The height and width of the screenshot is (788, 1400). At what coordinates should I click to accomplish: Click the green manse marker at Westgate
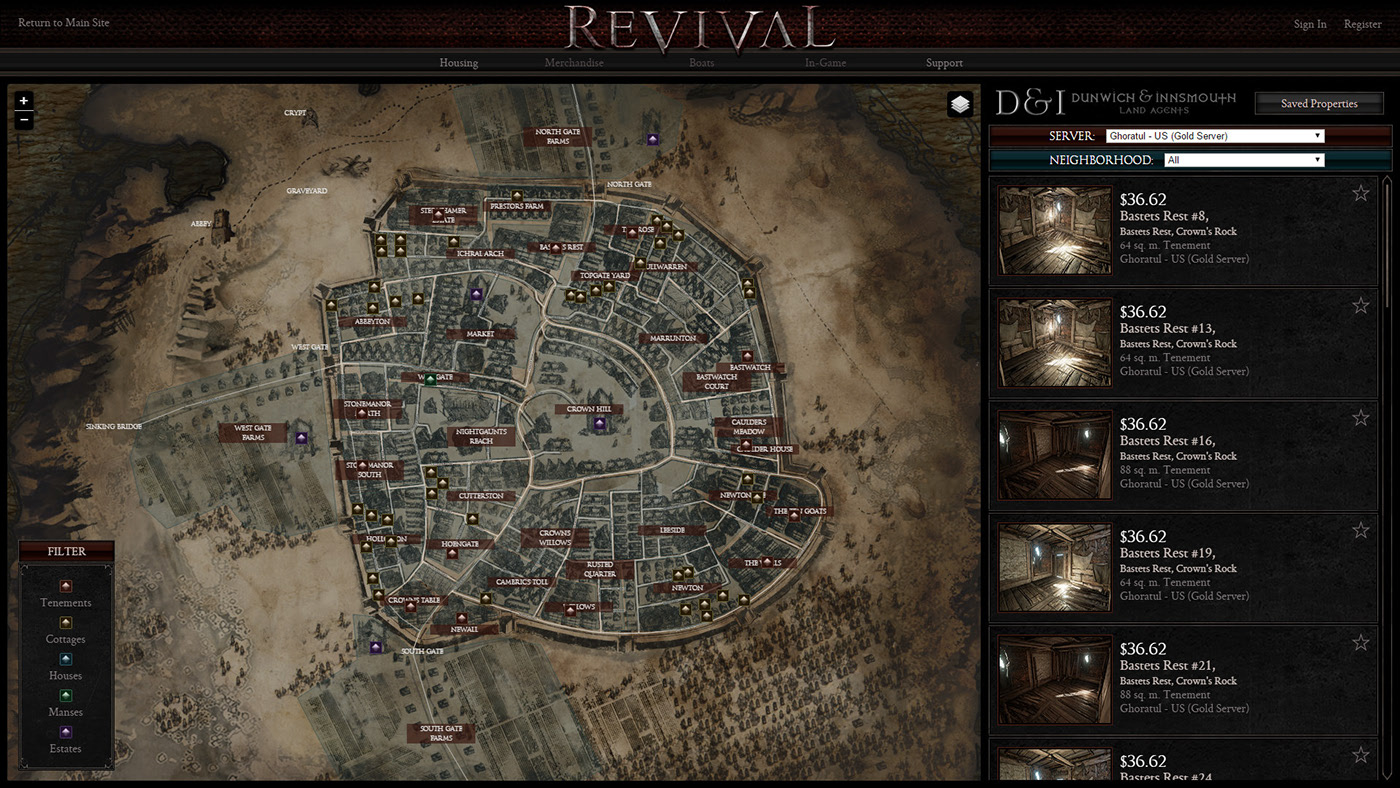click(x=431, y=379)
